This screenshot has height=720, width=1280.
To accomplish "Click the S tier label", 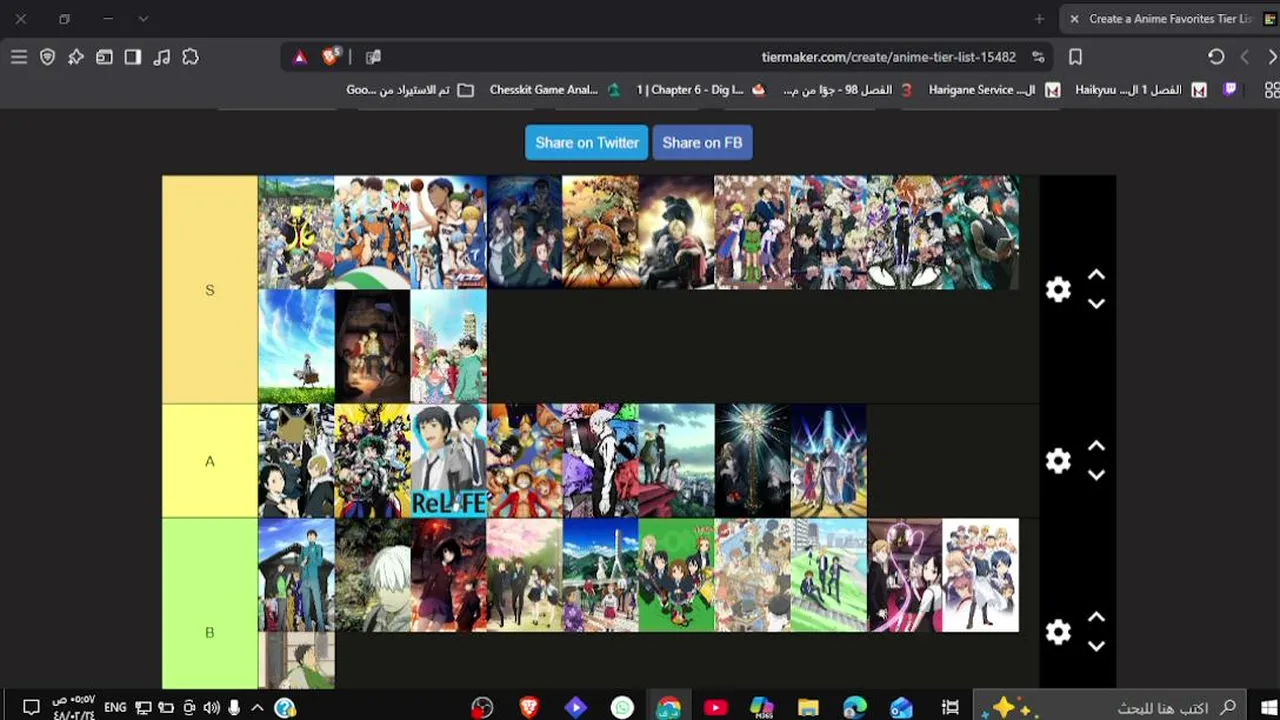I will [x=210, y=290].
